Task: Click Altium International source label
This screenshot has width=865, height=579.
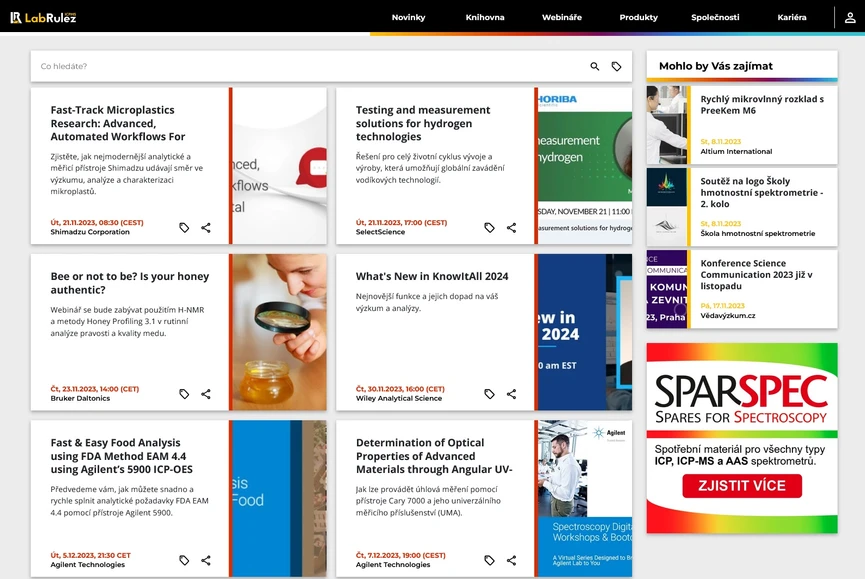Action: click(736, 152)
